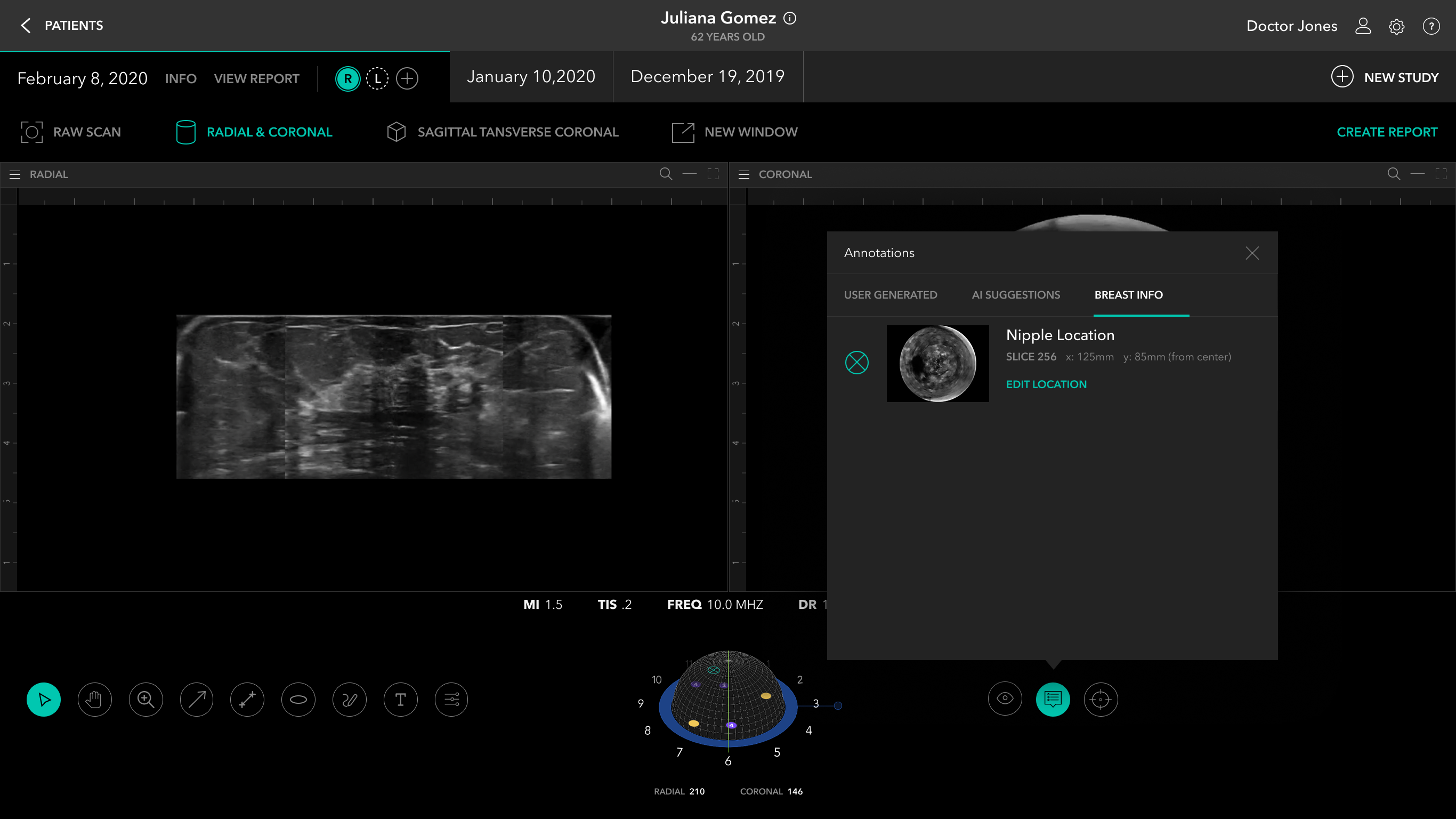Select the ellipse drawing tool
This screenshot has height=819, width=1456.
point(298,700)
